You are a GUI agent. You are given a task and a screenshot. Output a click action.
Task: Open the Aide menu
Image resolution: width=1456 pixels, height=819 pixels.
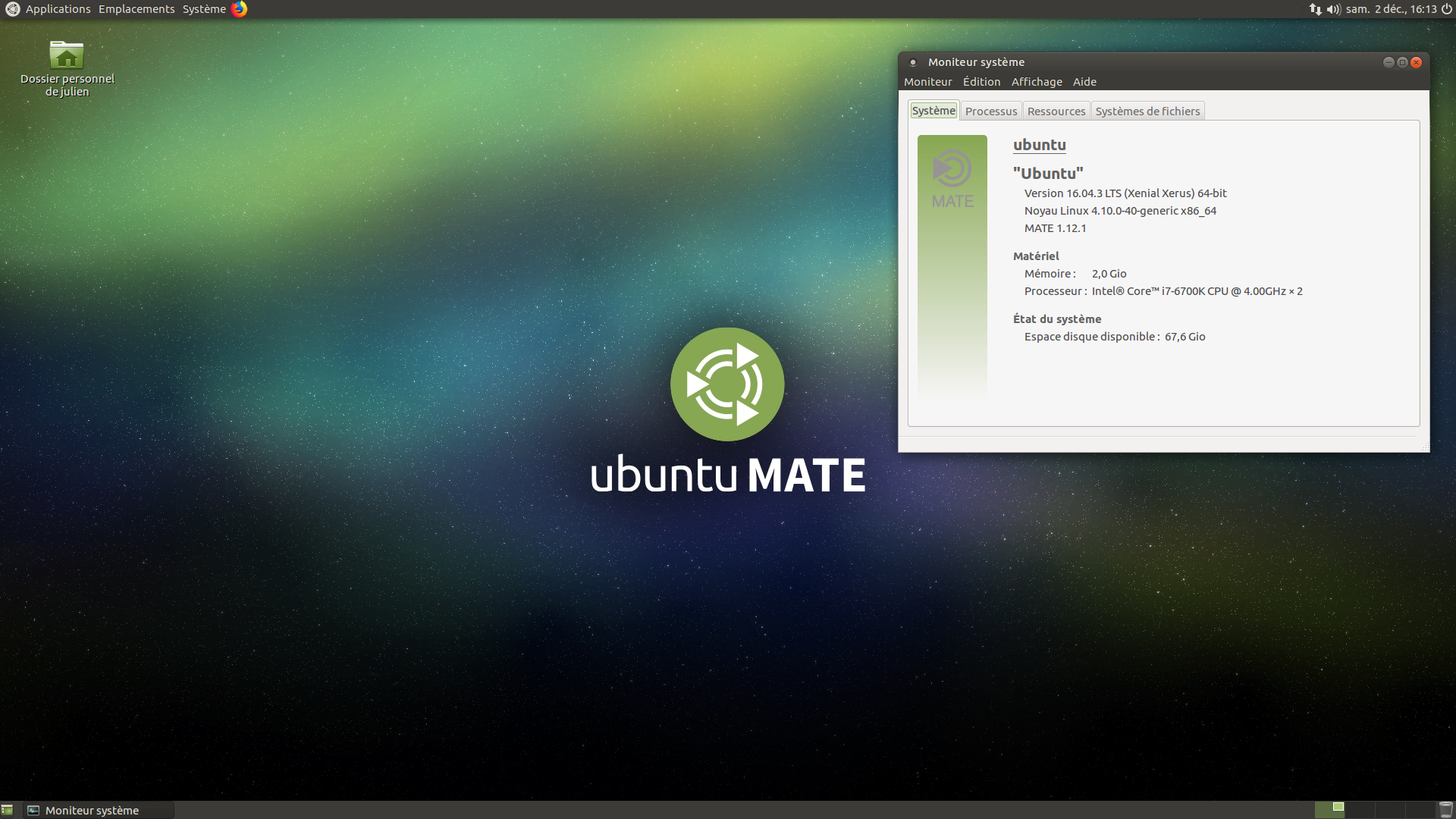click(x=1084, y=82)
